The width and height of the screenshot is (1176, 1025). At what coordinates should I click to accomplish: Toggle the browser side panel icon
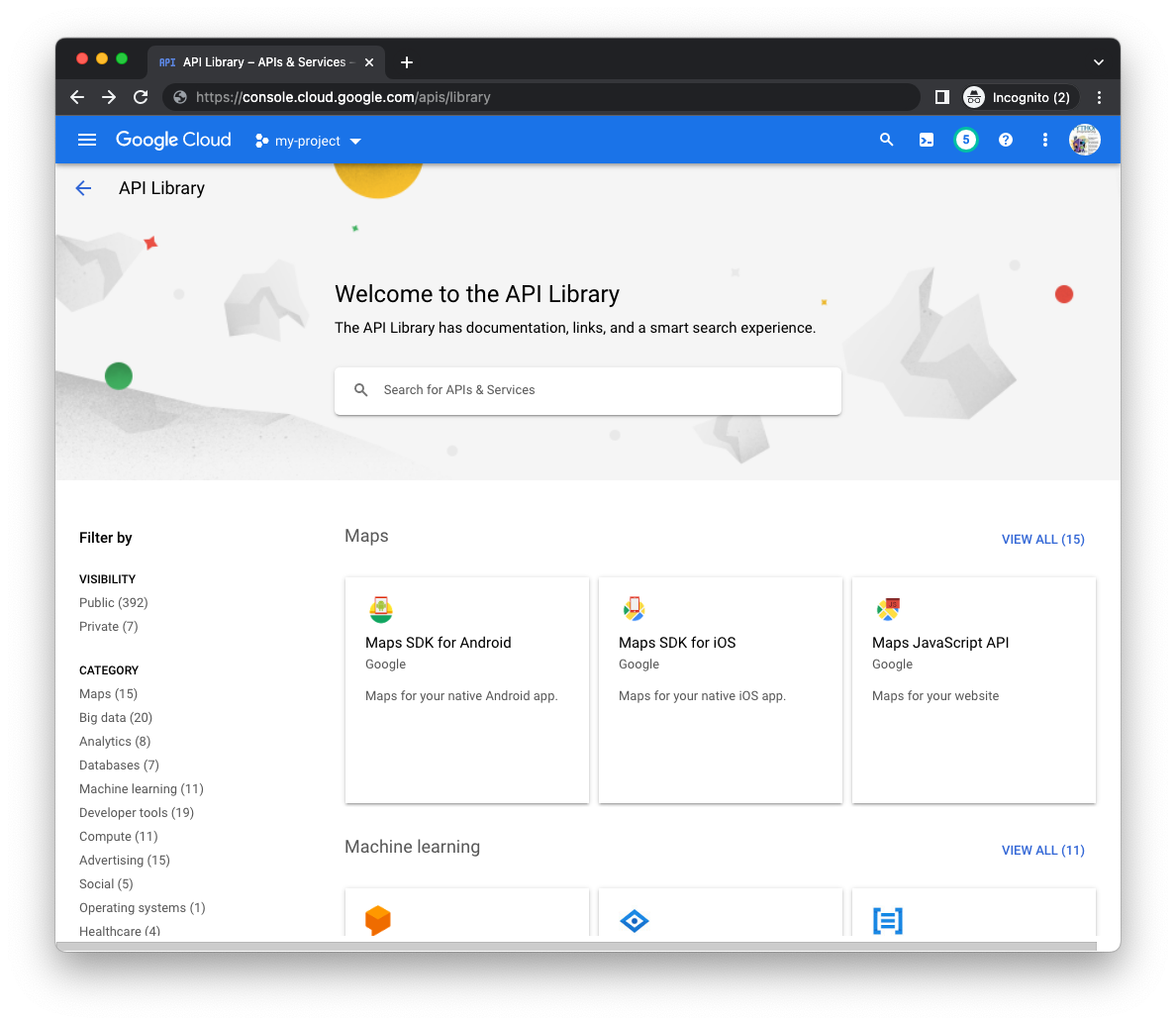click(x=942, y=97)
